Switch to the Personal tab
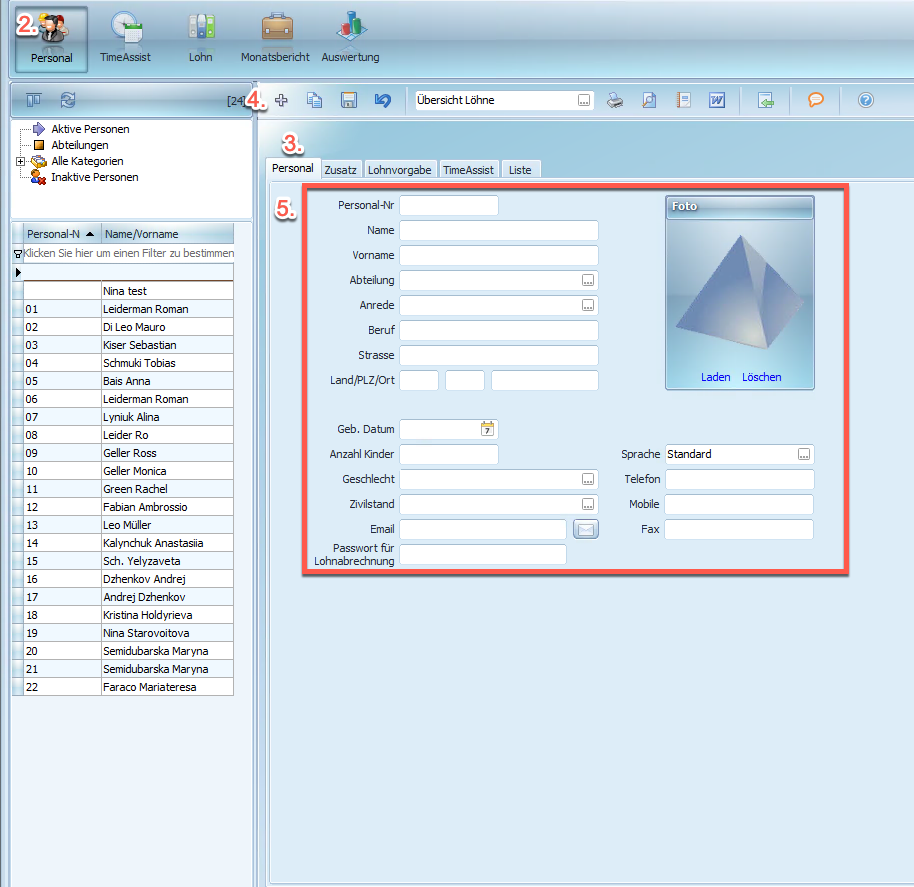 pos(293,168)
